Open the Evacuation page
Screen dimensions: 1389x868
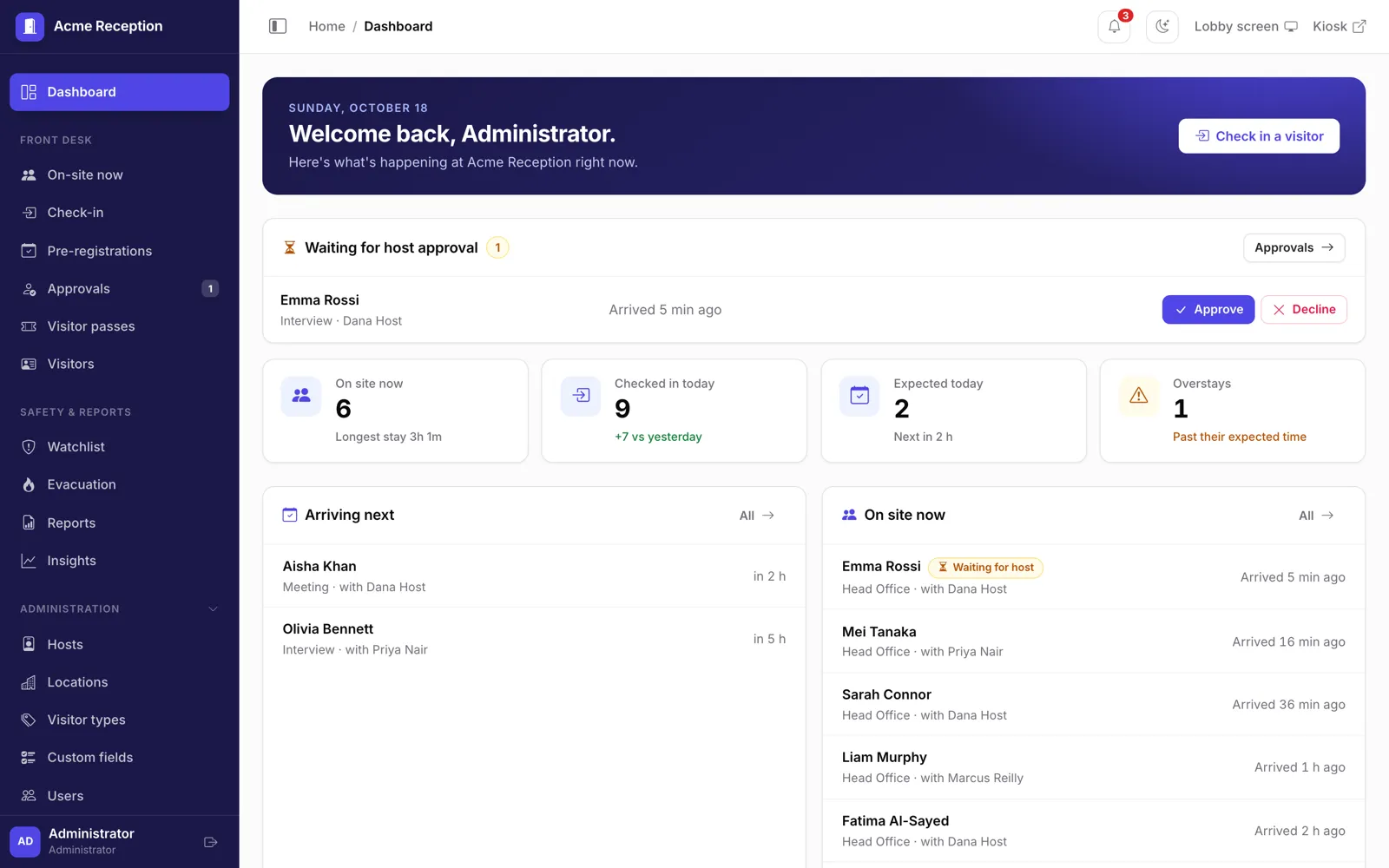pyautogui.click(x=120, y=484)
